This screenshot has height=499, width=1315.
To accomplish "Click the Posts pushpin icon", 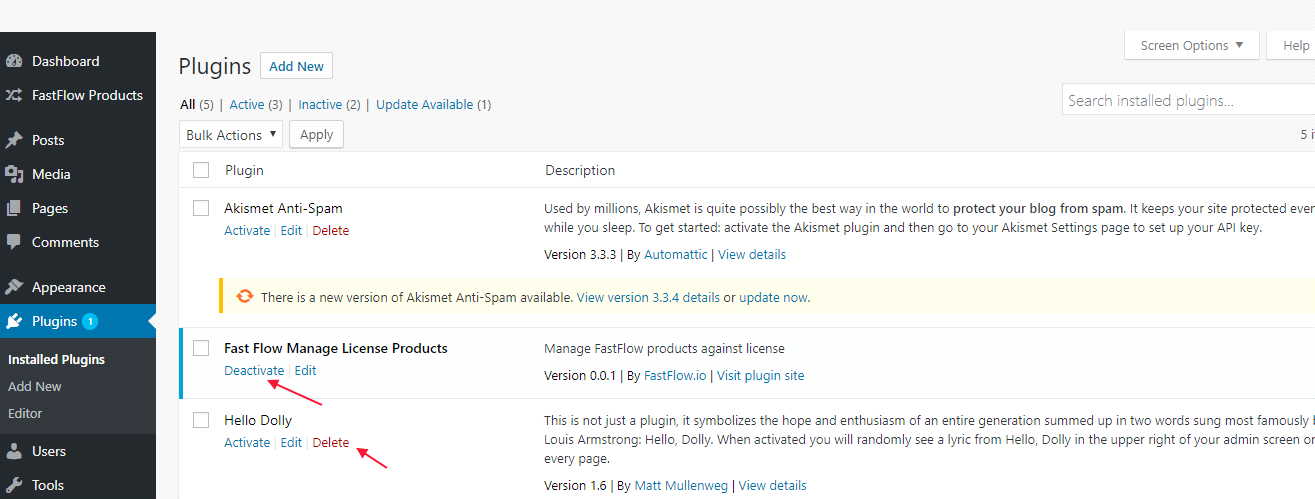I will pos(14,140).
